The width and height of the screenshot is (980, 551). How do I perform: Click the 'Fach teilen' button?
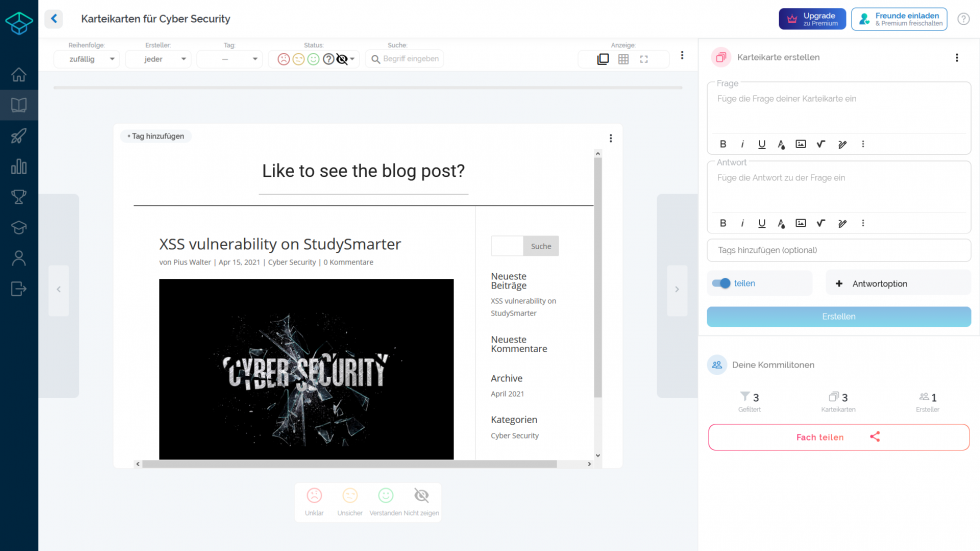coord(838,437)
